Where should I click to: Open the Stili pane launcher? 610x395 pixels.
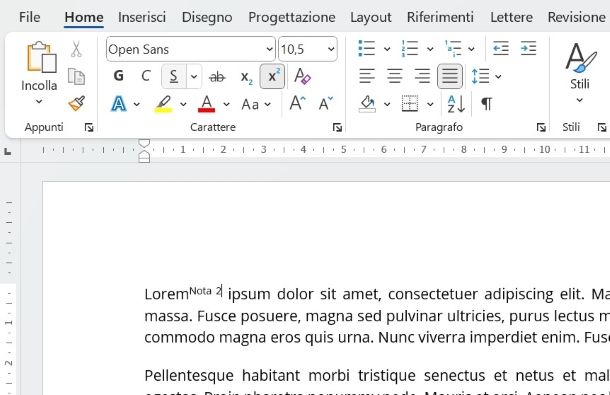(x=602, y=127)
